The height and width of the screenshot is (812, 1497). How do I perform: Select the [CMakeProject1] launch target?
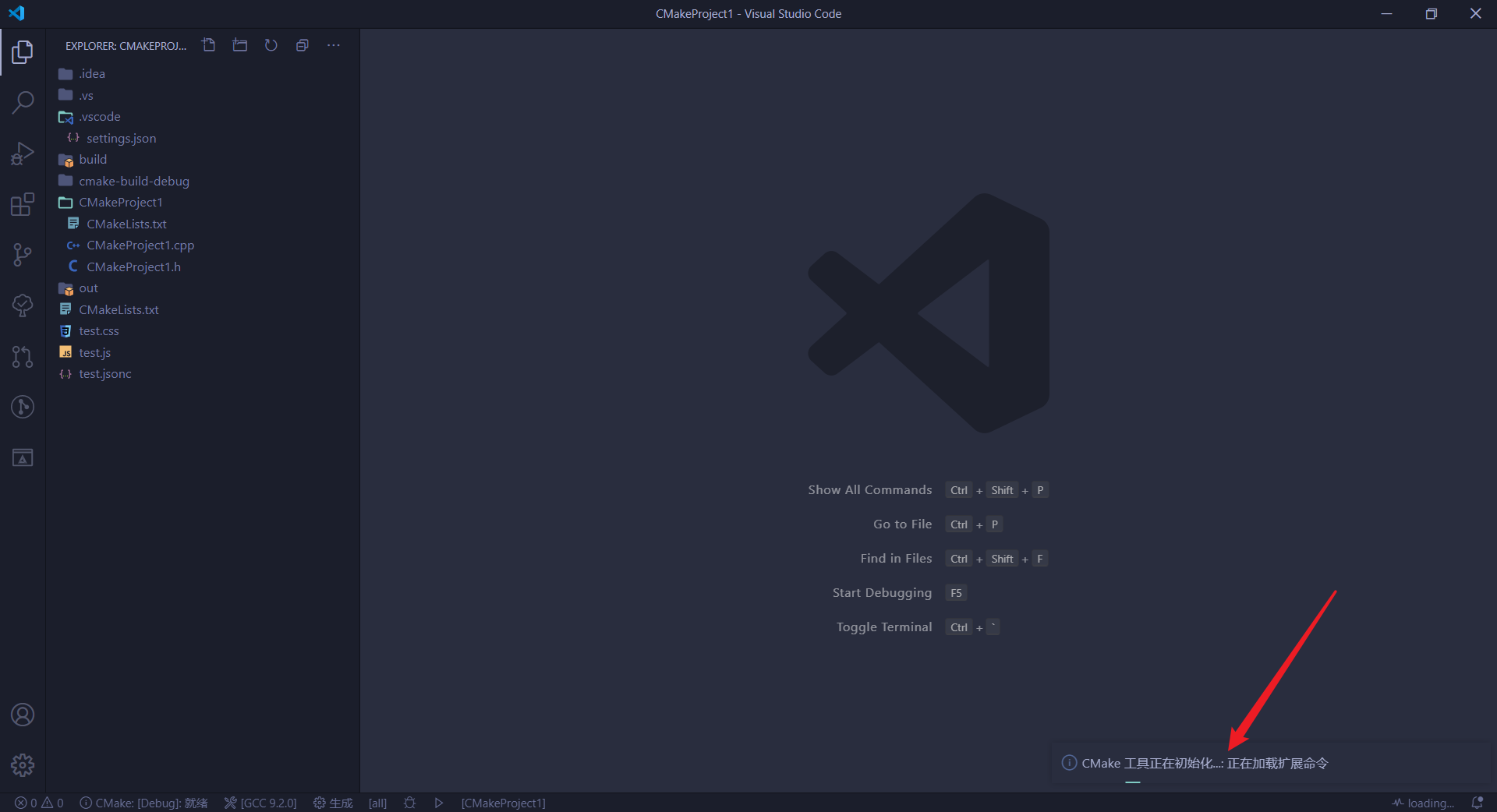click(503, 803)
